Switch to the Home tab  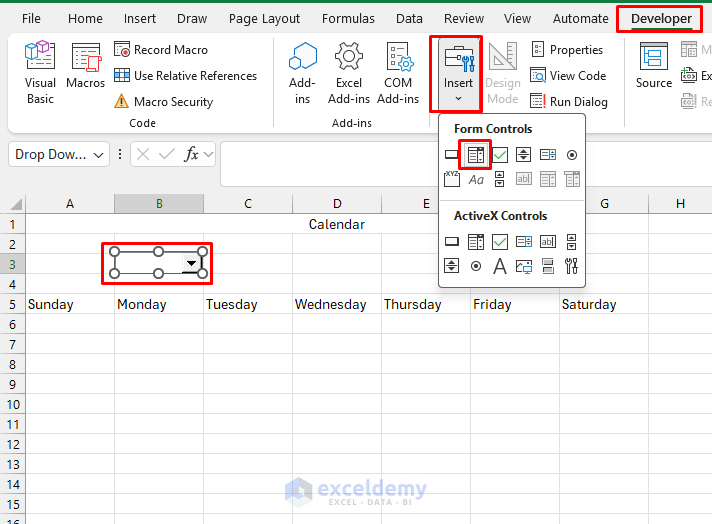coord(85,19)
